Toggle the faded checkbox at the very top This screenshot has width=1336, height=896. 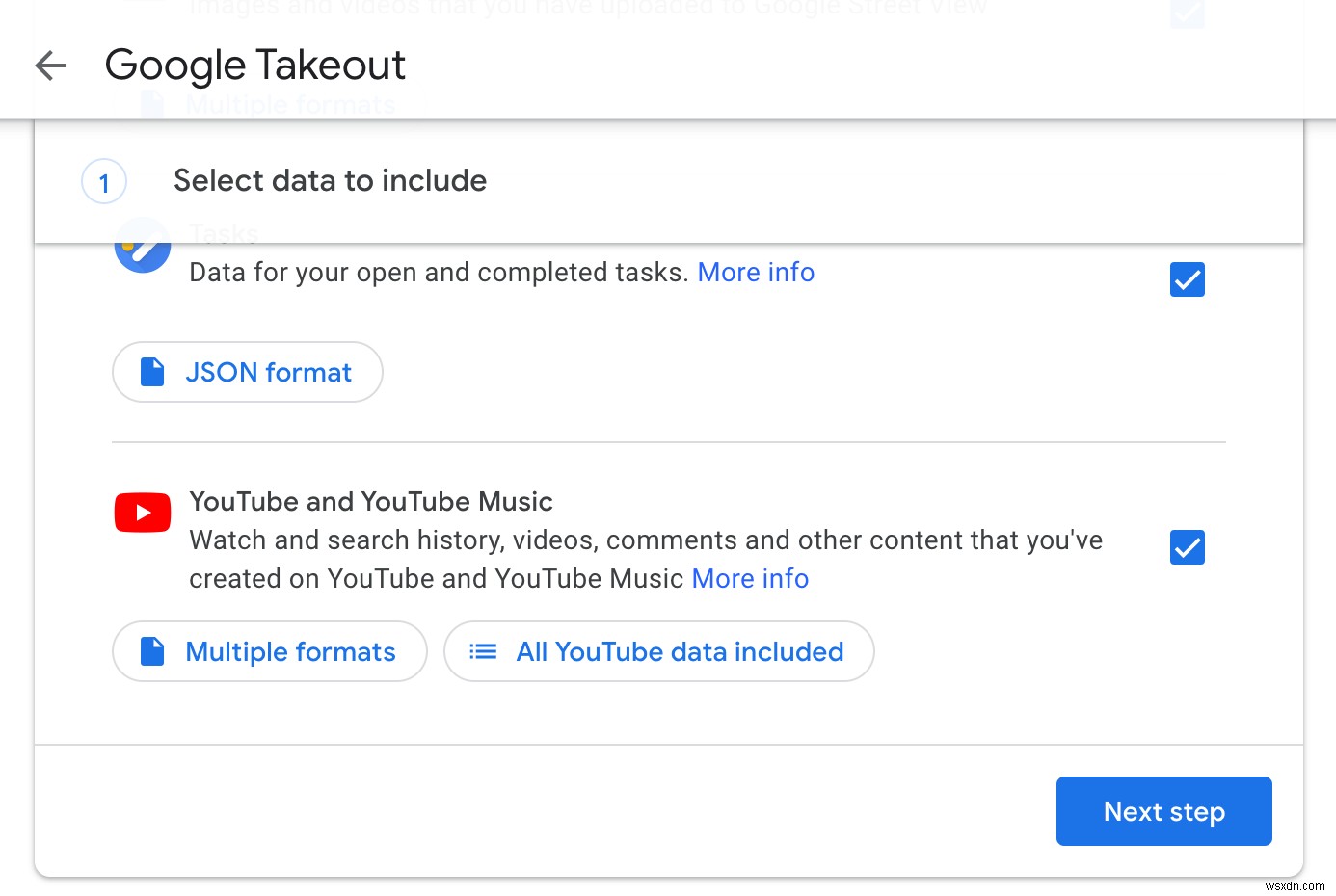[x=1187, y=14]
